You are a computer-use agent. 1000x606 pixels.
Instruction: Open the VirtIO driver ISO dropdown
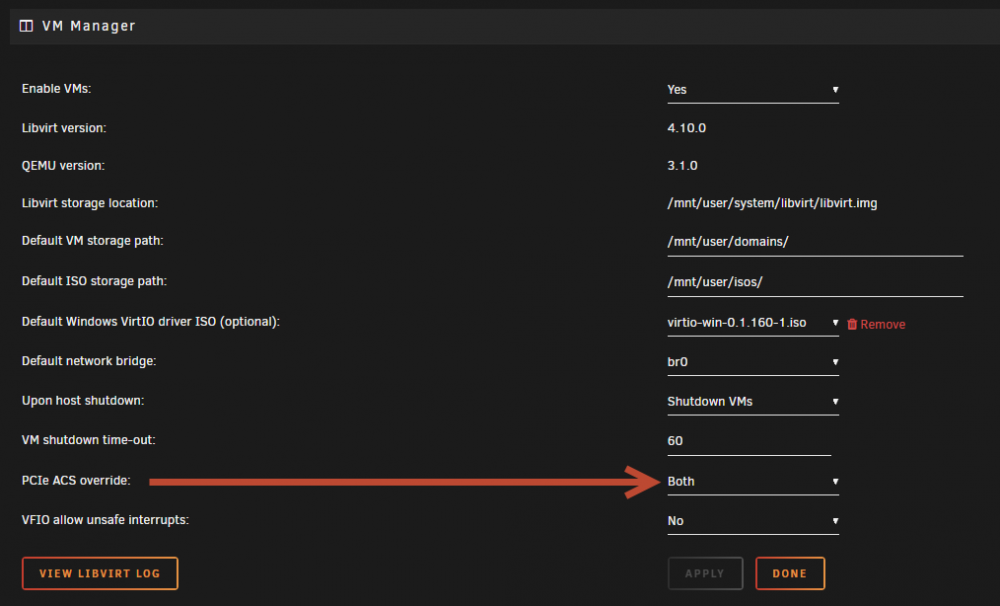point(753,323)
